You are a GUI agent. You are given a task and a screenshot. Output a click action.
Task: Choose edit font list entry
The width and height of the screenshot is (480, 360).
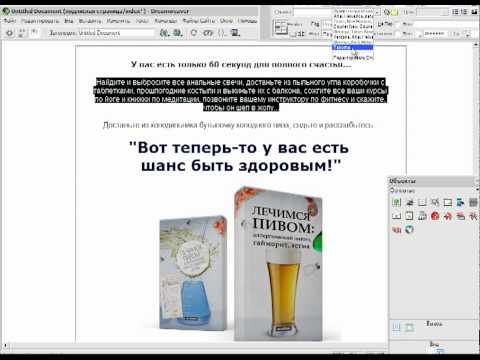353,58
